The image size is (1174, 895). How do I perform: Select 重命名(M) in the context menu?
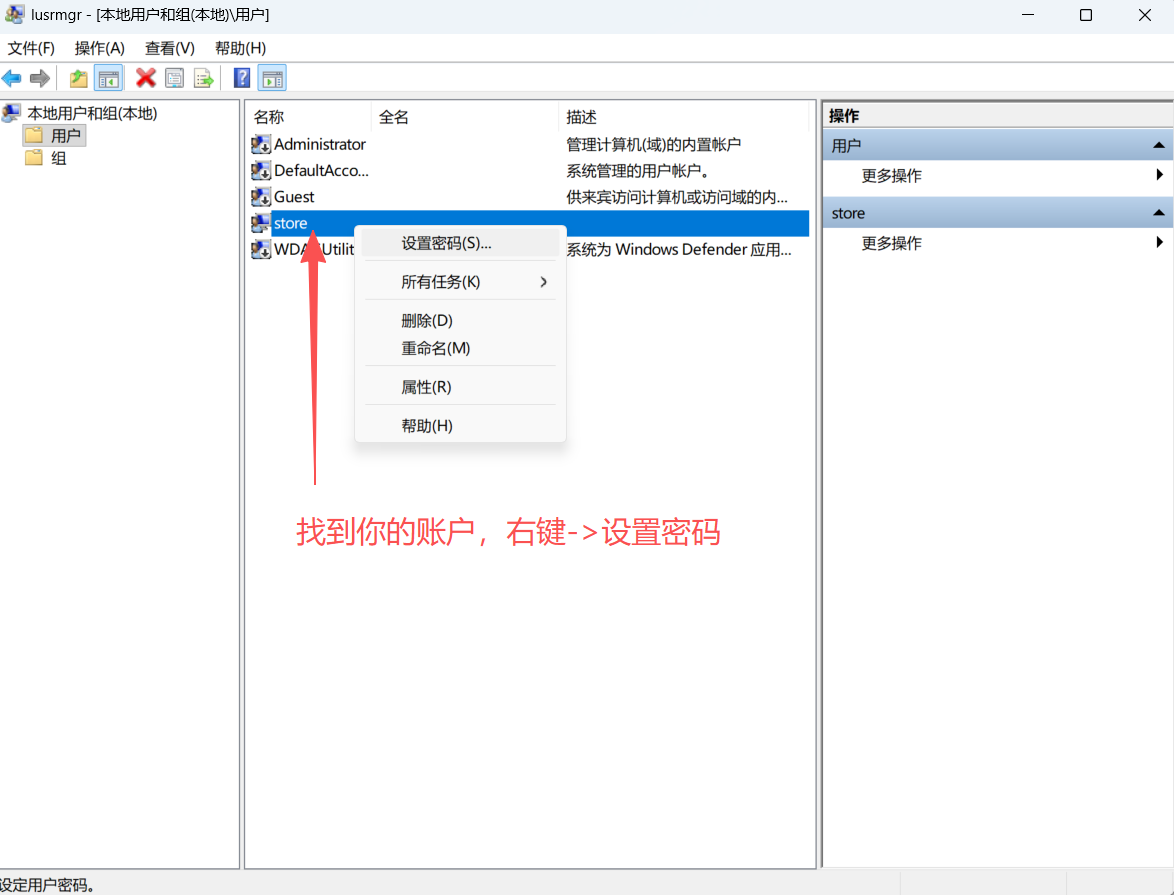coord(435,348)
